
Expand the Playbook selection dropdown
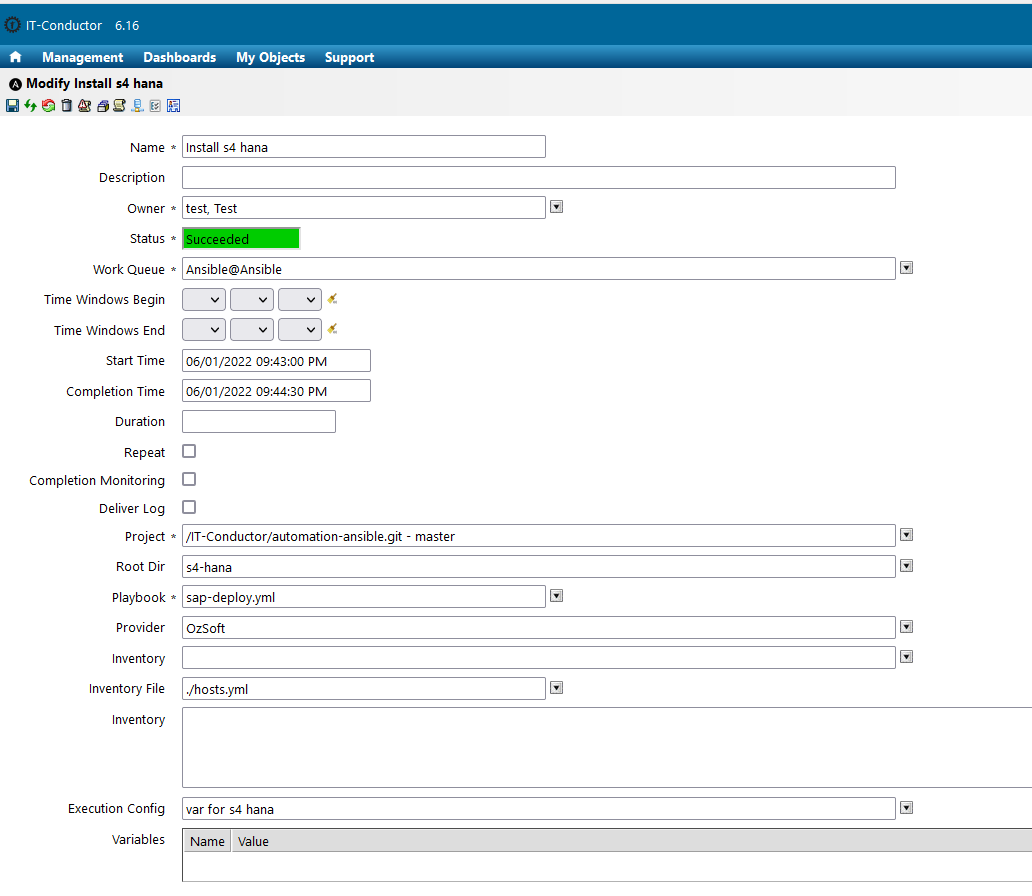[x=556, y=595]
